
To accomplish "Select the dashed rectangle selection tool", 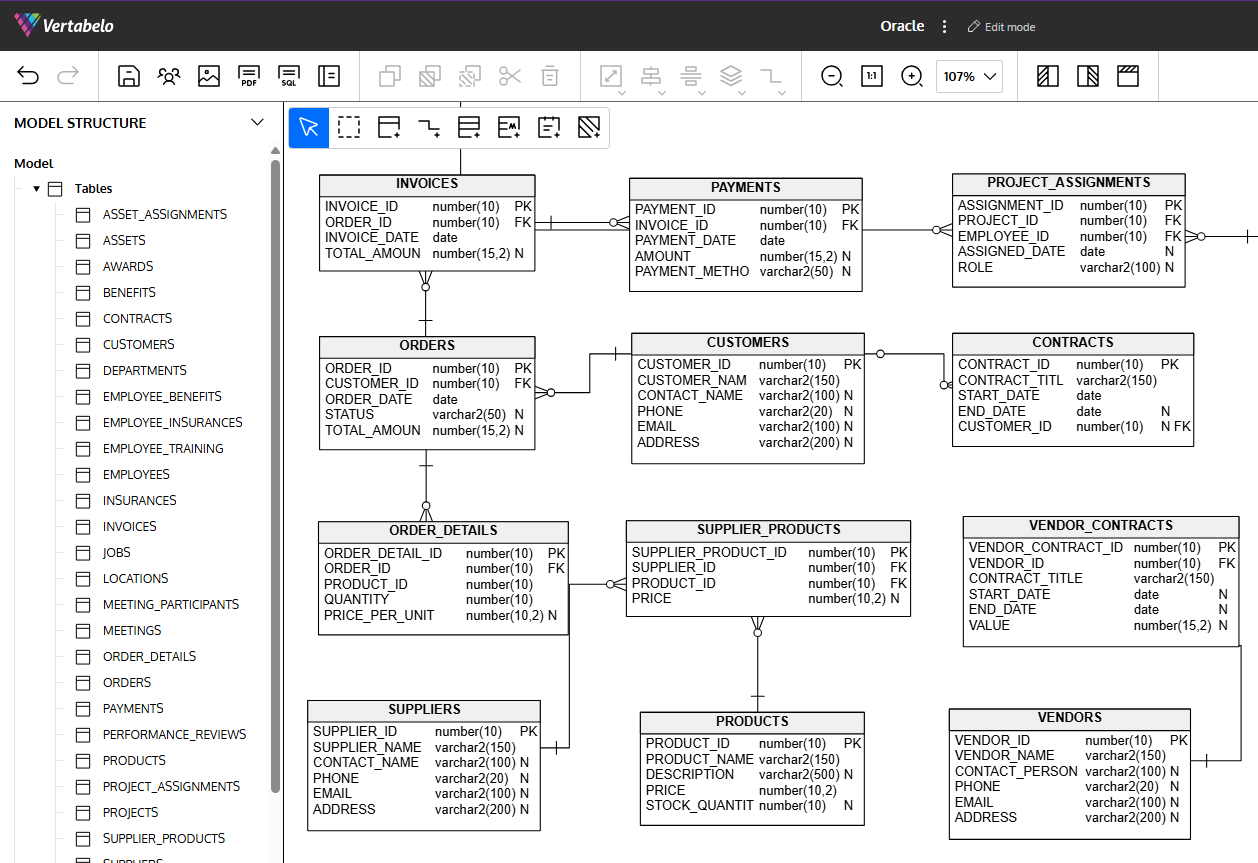I will point(349,128).
